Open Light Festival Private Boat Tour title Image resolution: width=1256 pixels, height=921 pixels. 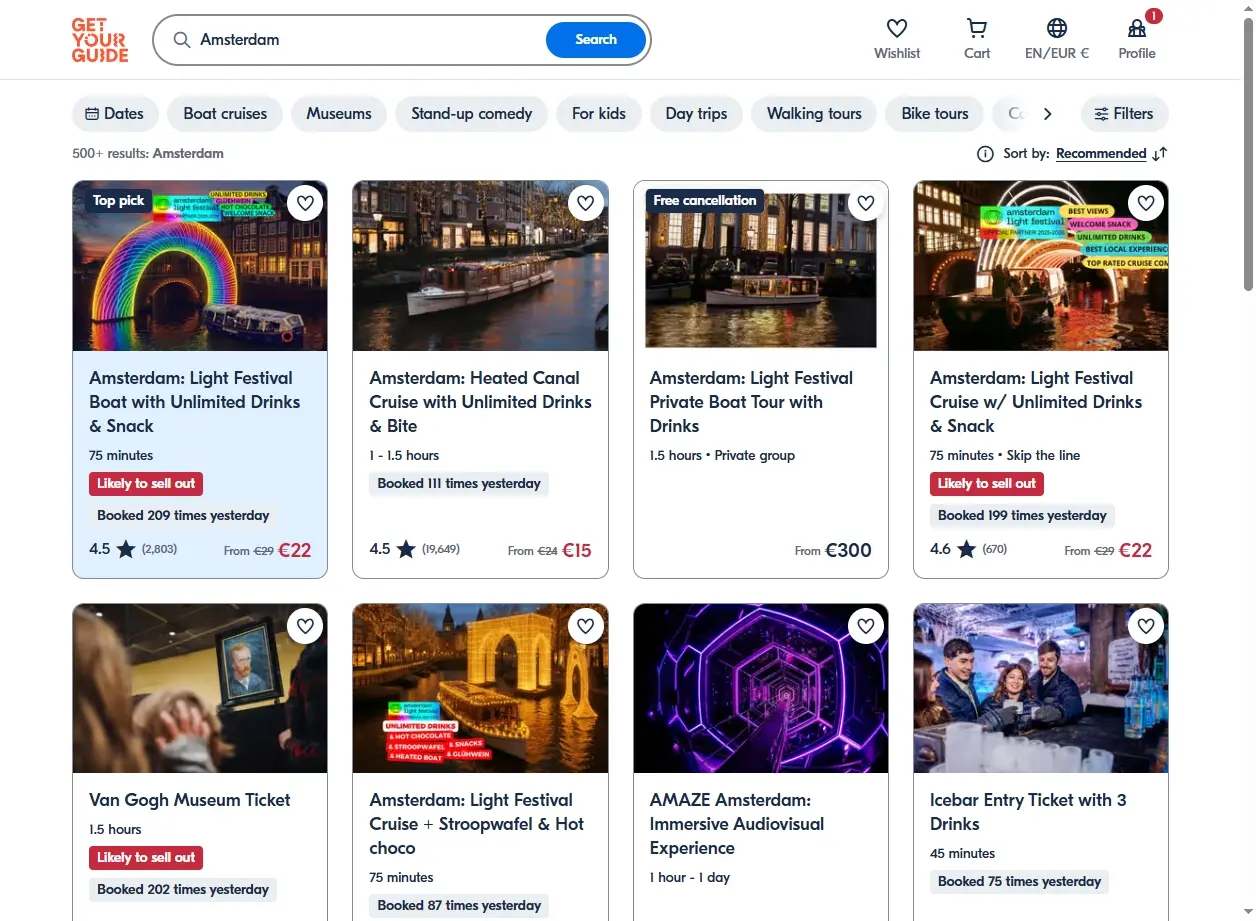pos(751,402)
